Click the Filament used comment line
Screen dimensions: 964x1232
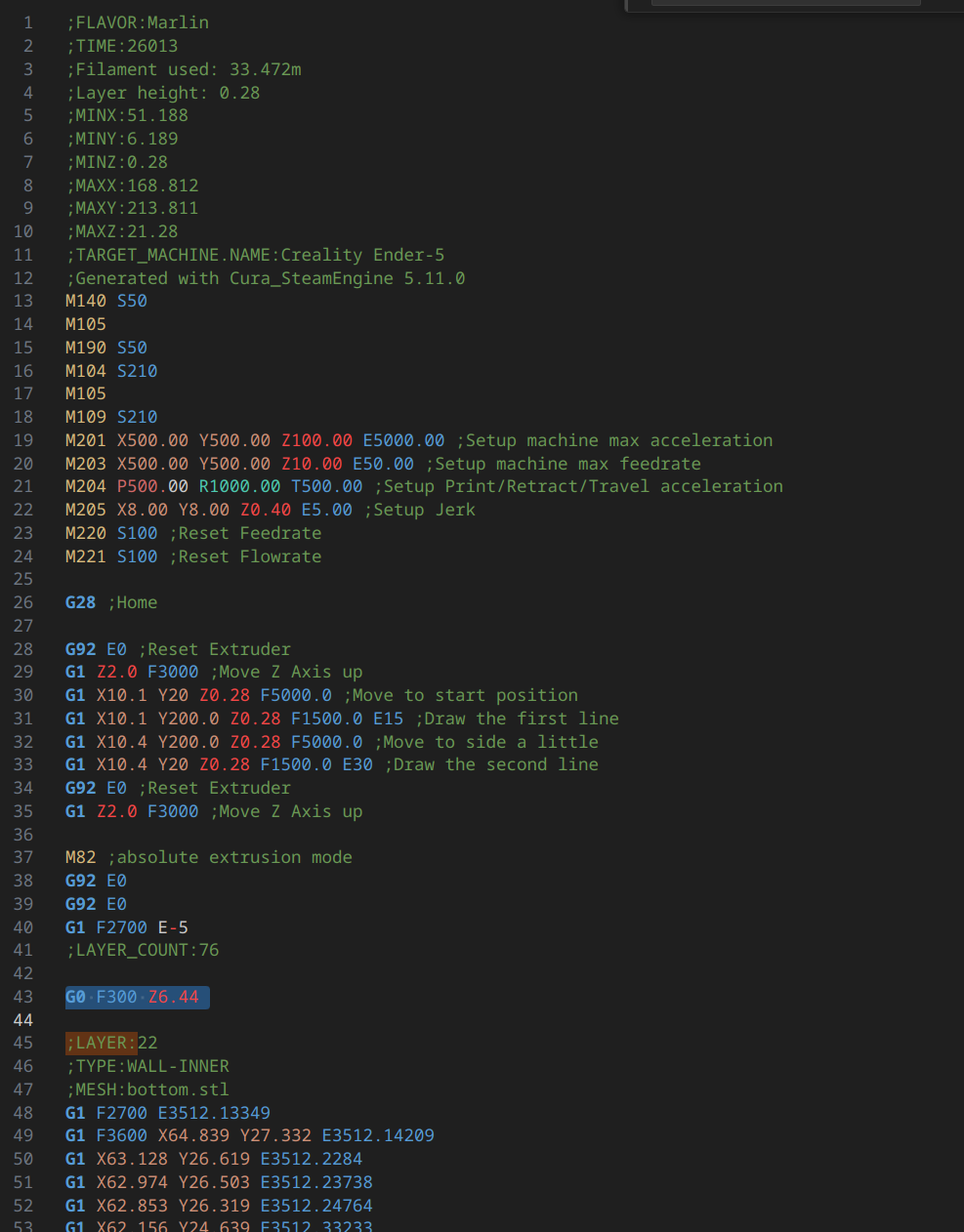tap(183, 69)
